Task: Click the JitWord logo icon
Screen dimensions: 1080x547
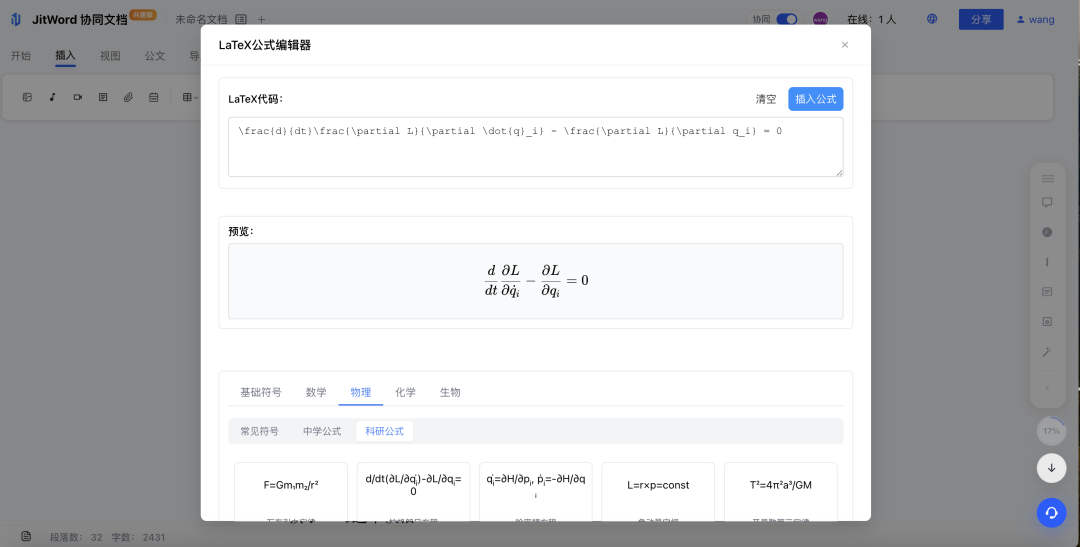Action: 16,19
